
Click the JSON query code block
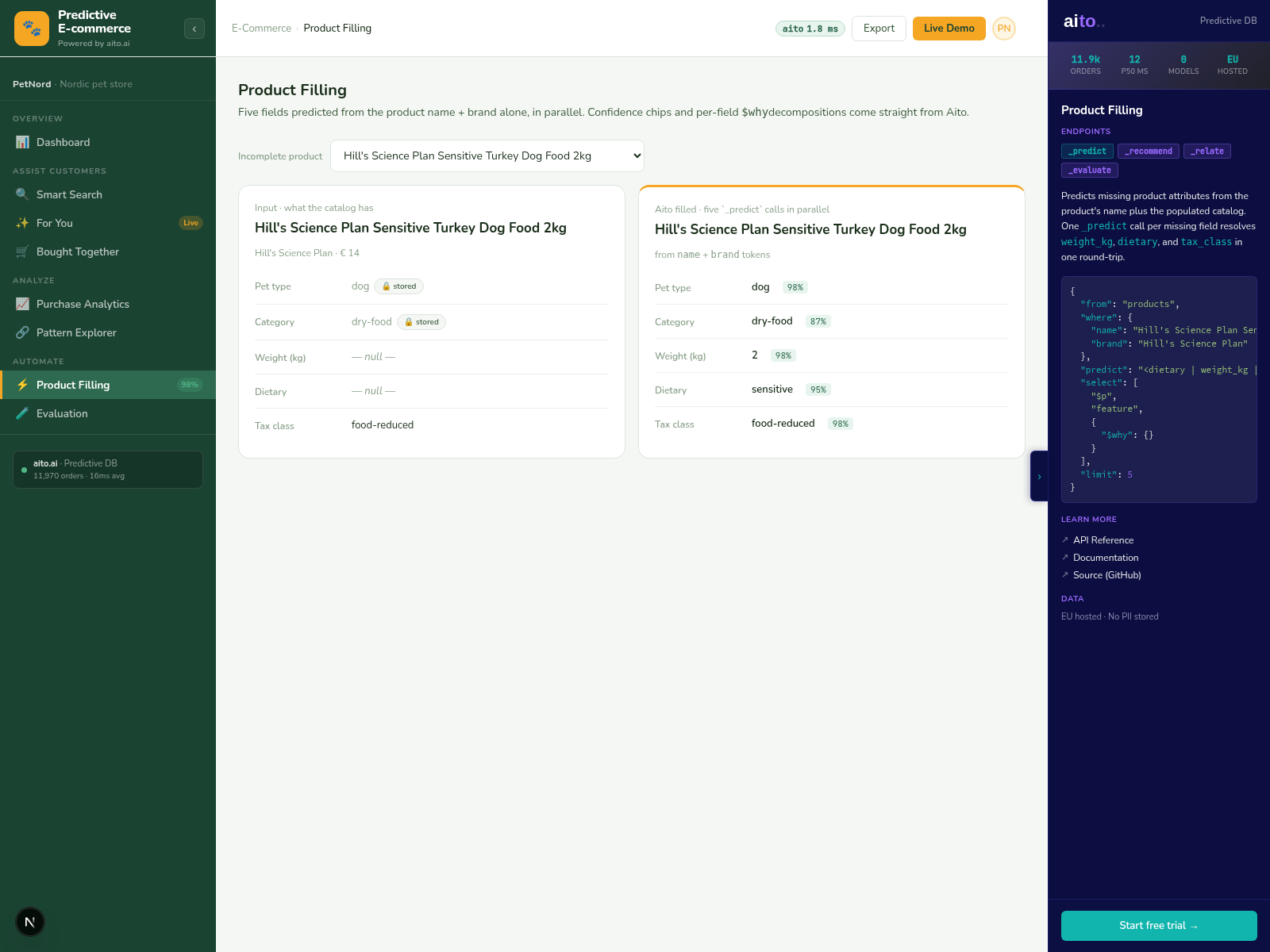(1159, 390)
